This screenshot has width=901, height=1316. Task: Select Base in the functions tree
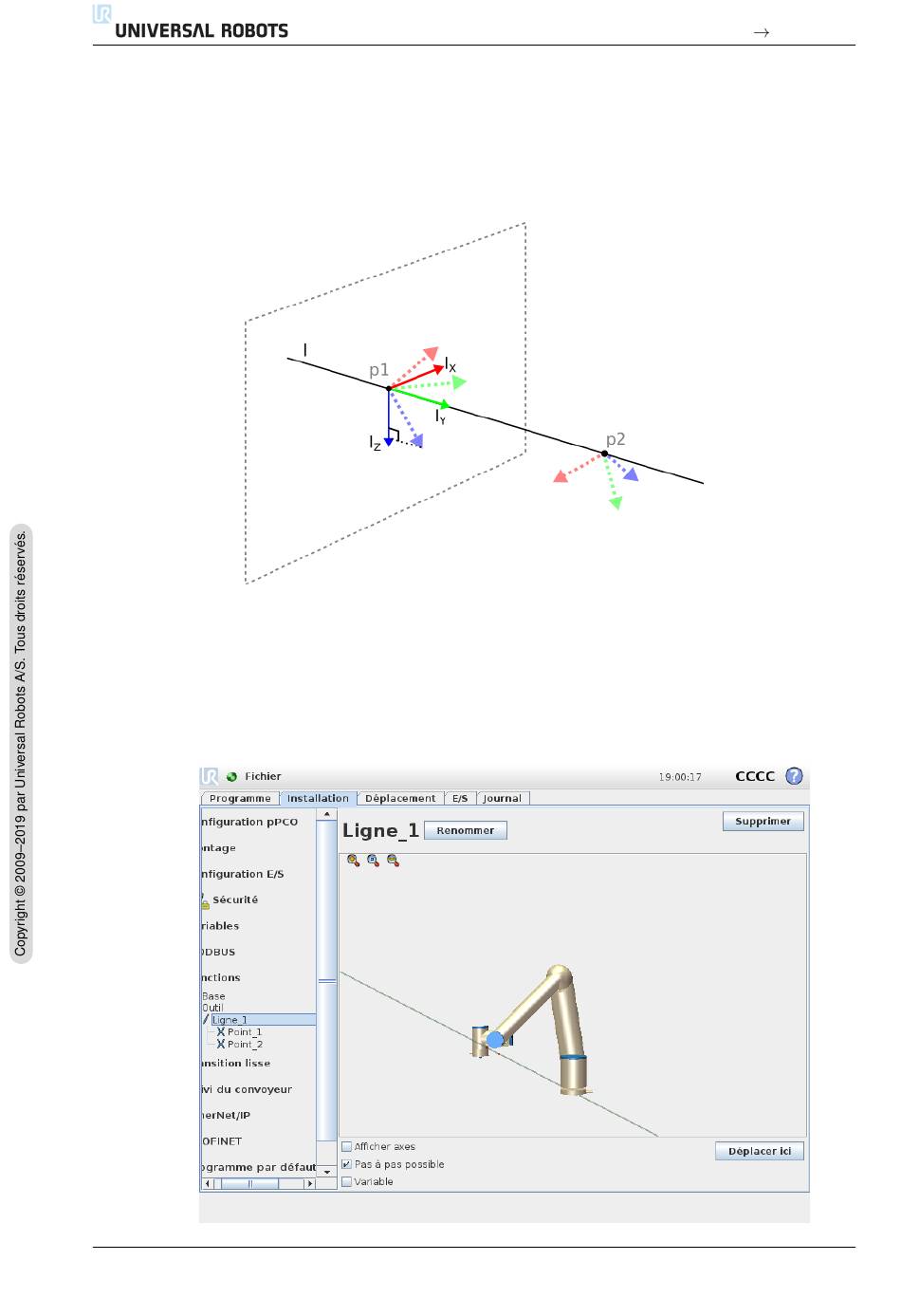[x=213, y=997]
